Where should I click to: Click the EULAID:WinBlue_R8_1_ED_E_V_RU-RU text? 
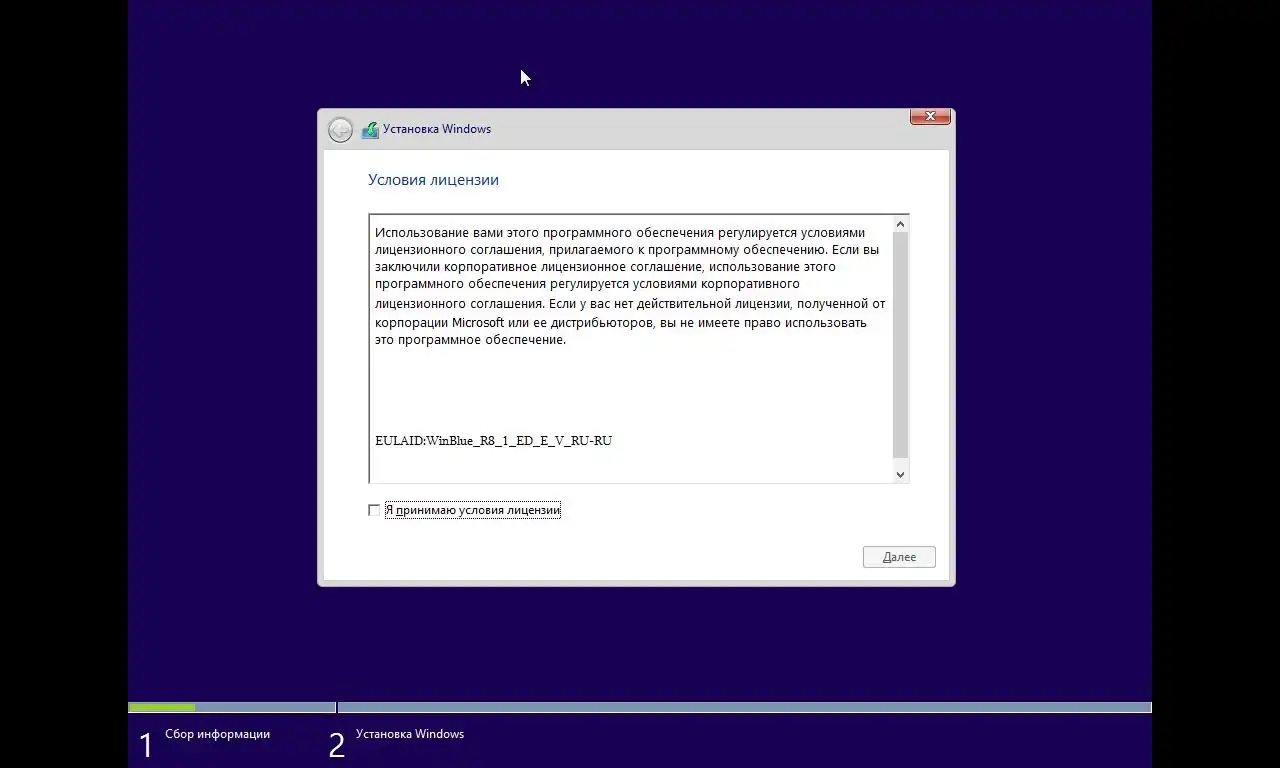tap(493, 440)
